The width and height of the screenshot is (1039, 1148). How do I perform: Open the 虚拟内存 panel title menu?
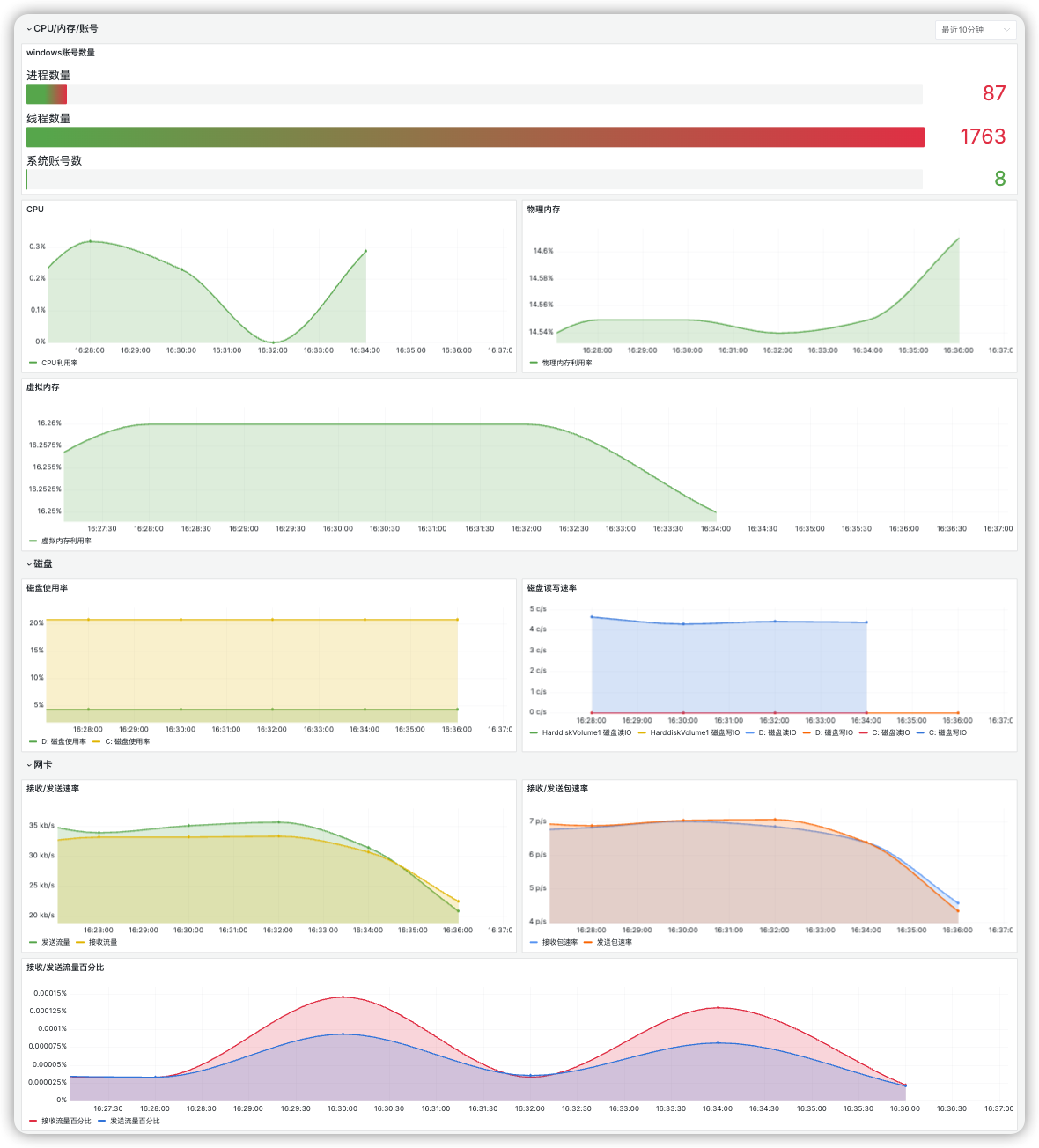[43, 387]
